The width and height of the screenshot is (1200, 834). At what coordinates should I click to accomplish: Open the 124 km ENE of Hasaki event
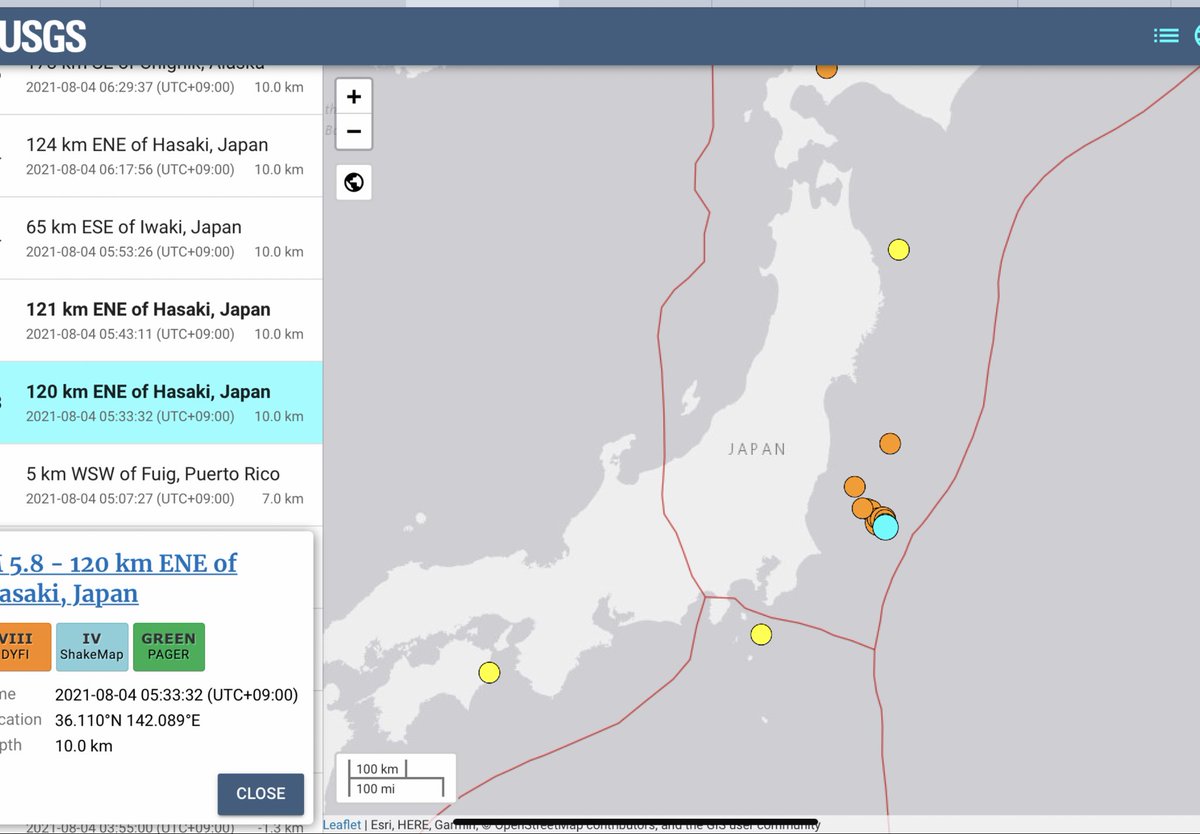pyautogui.click(x=161, y=156)
